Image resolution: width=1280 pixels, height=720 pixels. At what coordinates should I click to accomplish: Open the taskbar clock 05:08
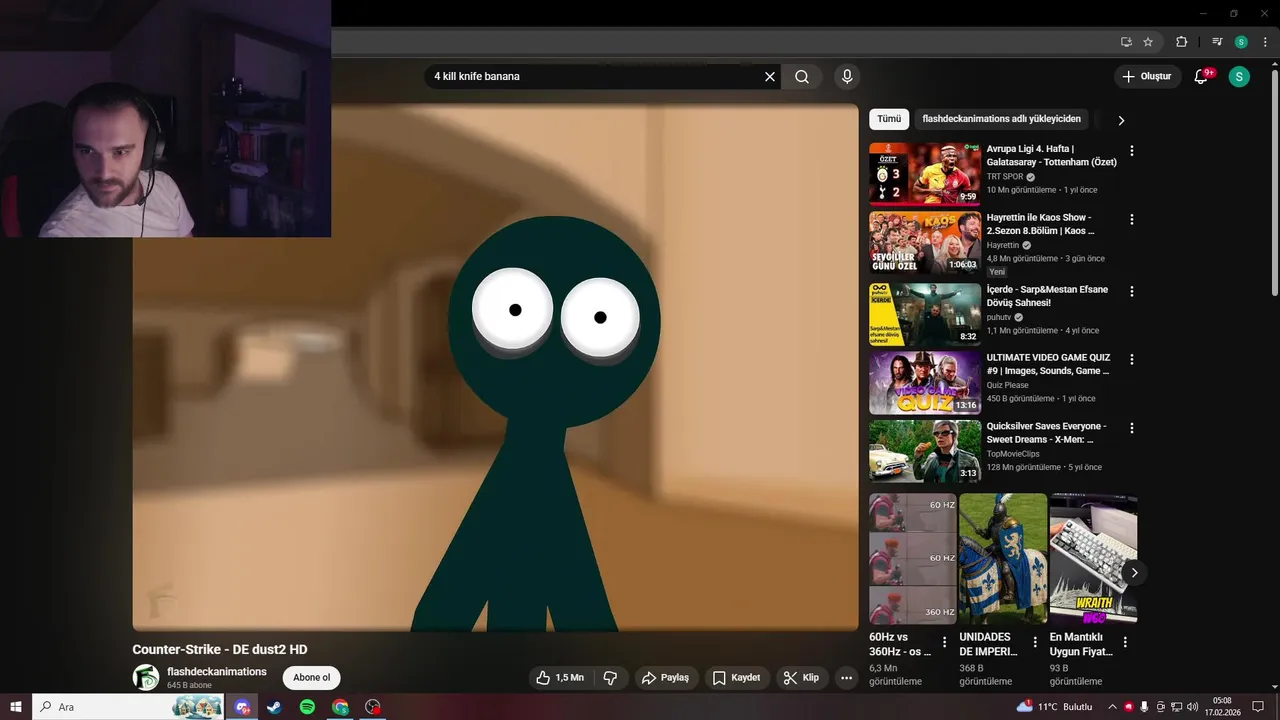[1223, 707]
